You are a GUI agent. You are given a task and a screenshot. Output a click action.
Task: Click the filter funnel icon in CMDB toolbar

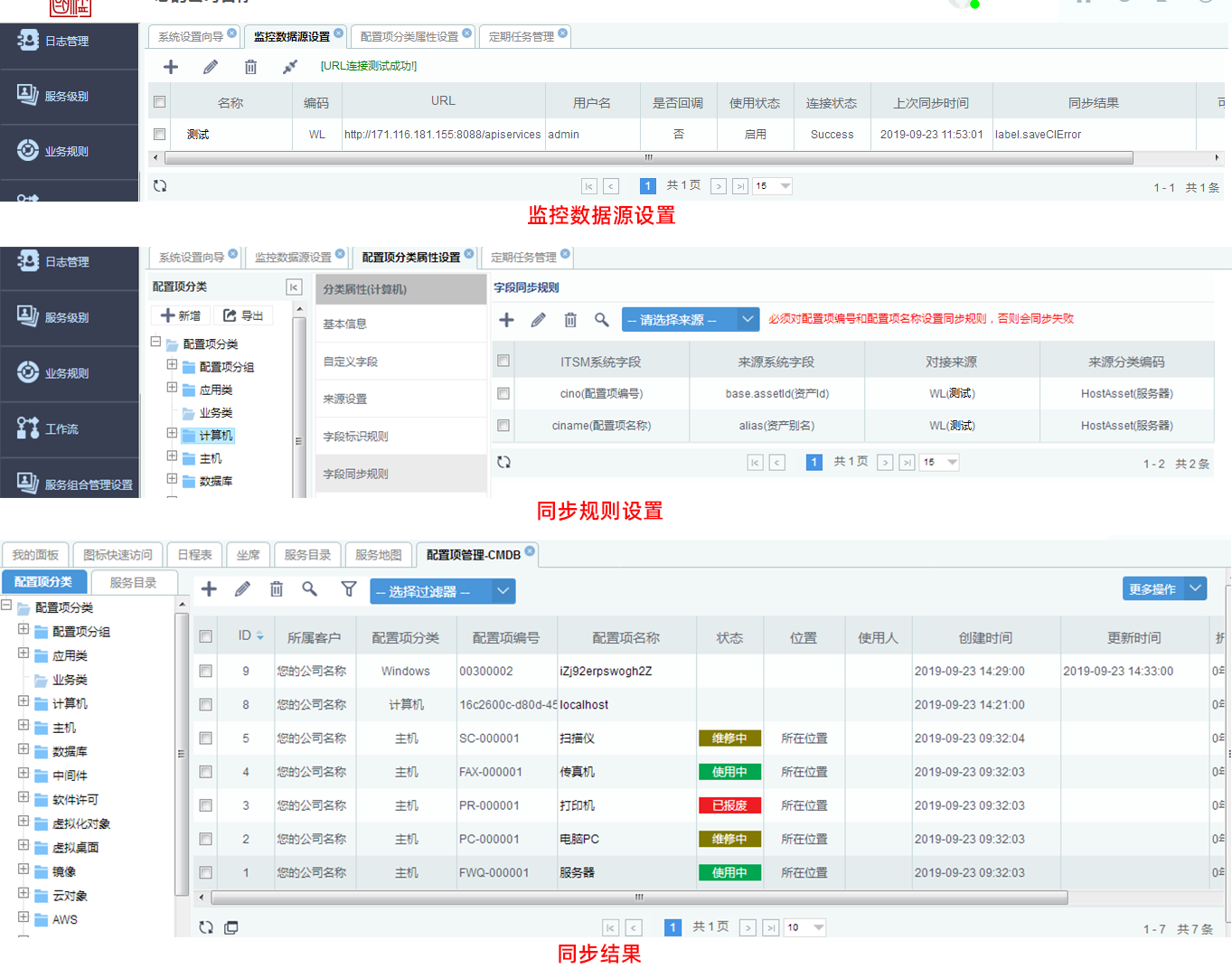coord(349,589)
